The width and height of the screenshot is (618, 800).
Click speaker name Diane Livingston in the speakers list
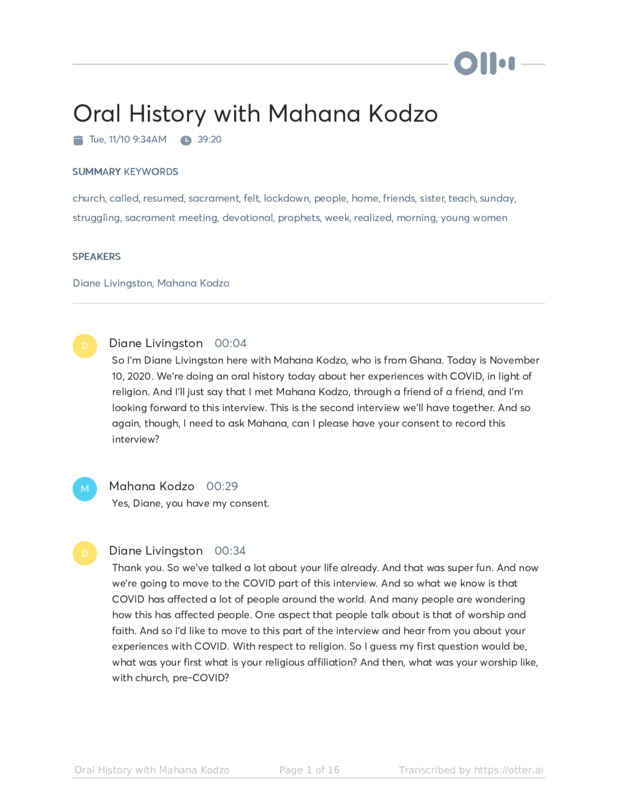tap(112, 283)
